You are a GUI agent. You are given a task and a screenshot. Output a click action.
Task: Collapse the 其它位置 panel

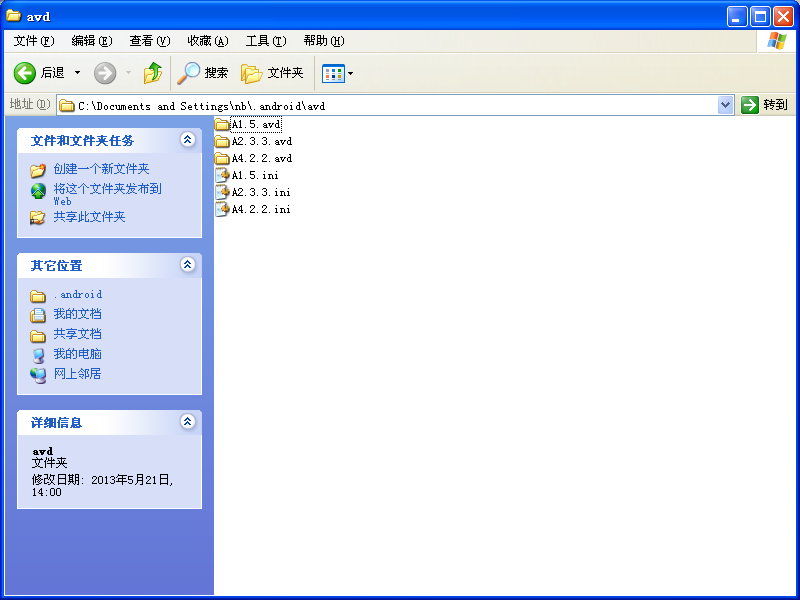[188, 265]
